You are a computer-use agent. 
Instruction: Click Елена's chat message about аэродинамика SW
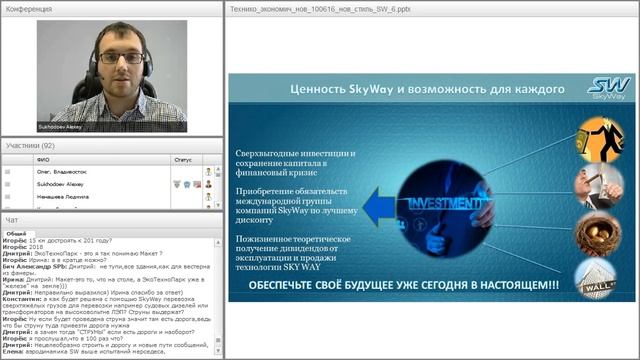(x=84, y=351)
